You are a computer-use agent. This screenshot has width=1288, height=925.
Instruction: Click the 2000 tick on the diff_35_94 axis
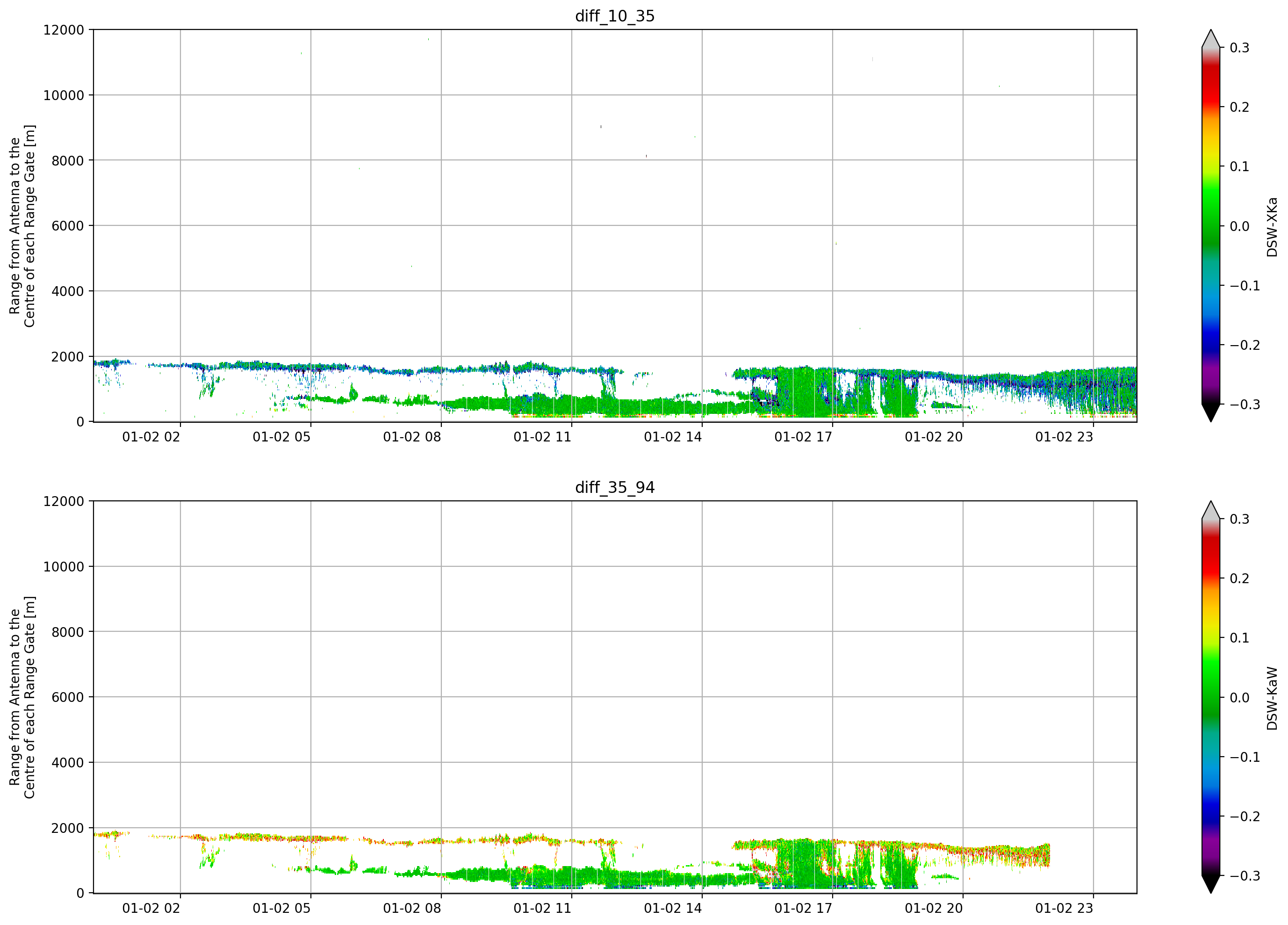coord(68,828)
